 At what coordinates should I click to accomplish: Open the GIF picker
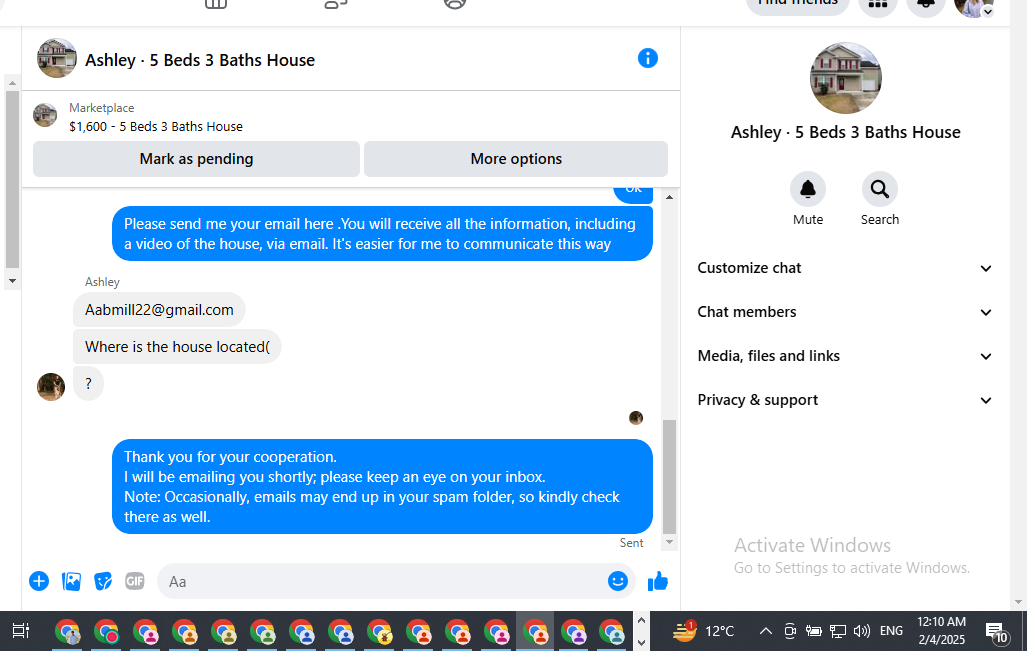134,581
